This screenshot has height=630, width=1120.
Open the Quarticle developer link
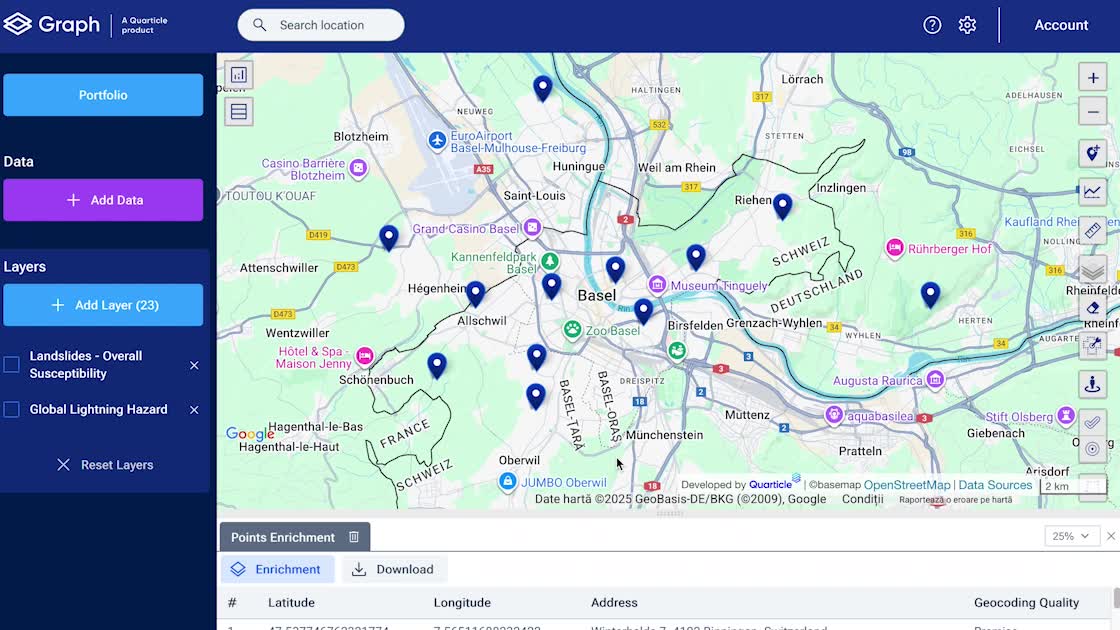[x=774, y=484]
